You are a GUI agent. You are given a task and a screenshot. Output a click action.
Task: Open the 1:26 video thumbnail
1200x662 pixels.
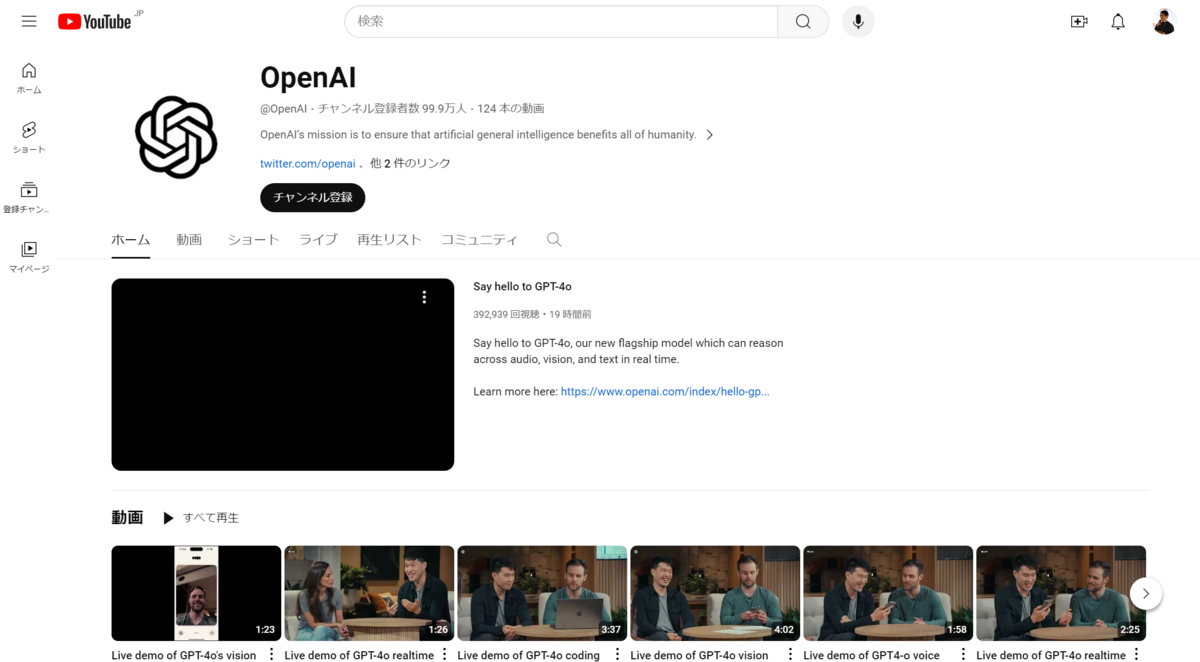pos(369,593)
